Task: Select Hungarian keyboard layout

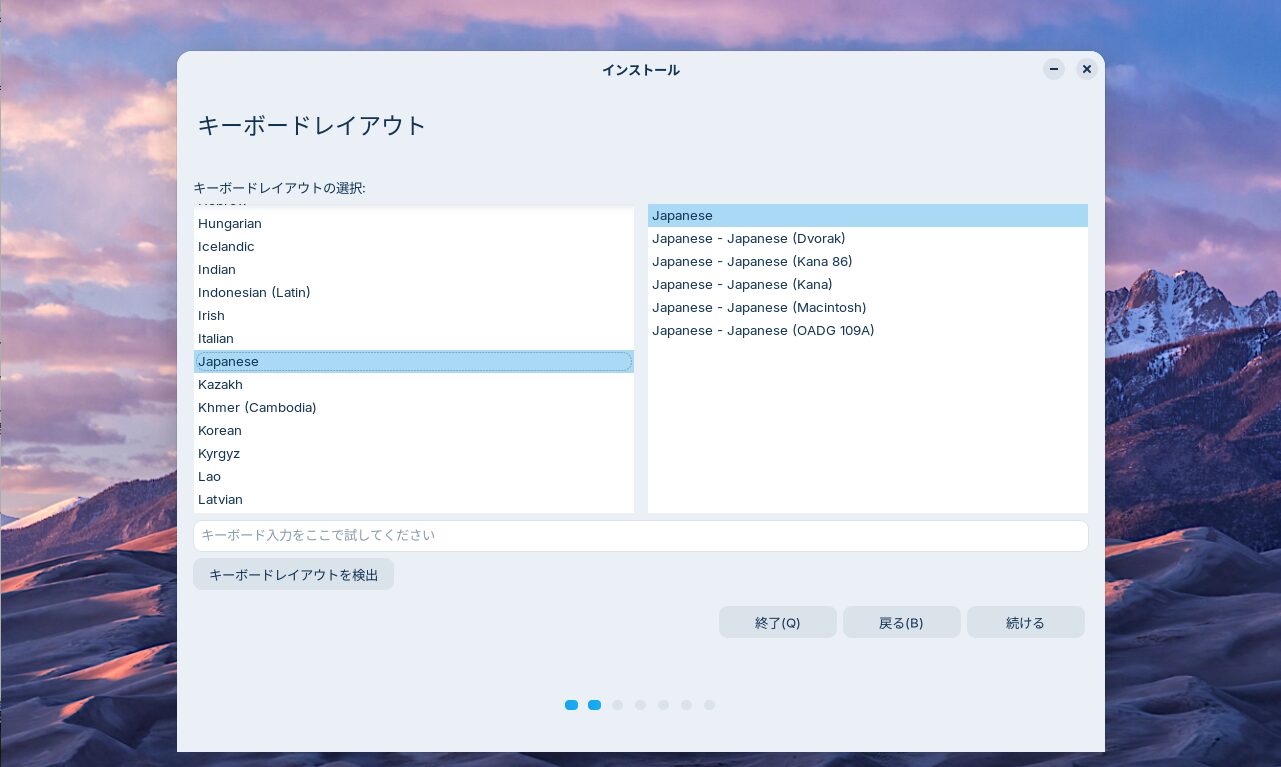Action: point(230,224)
